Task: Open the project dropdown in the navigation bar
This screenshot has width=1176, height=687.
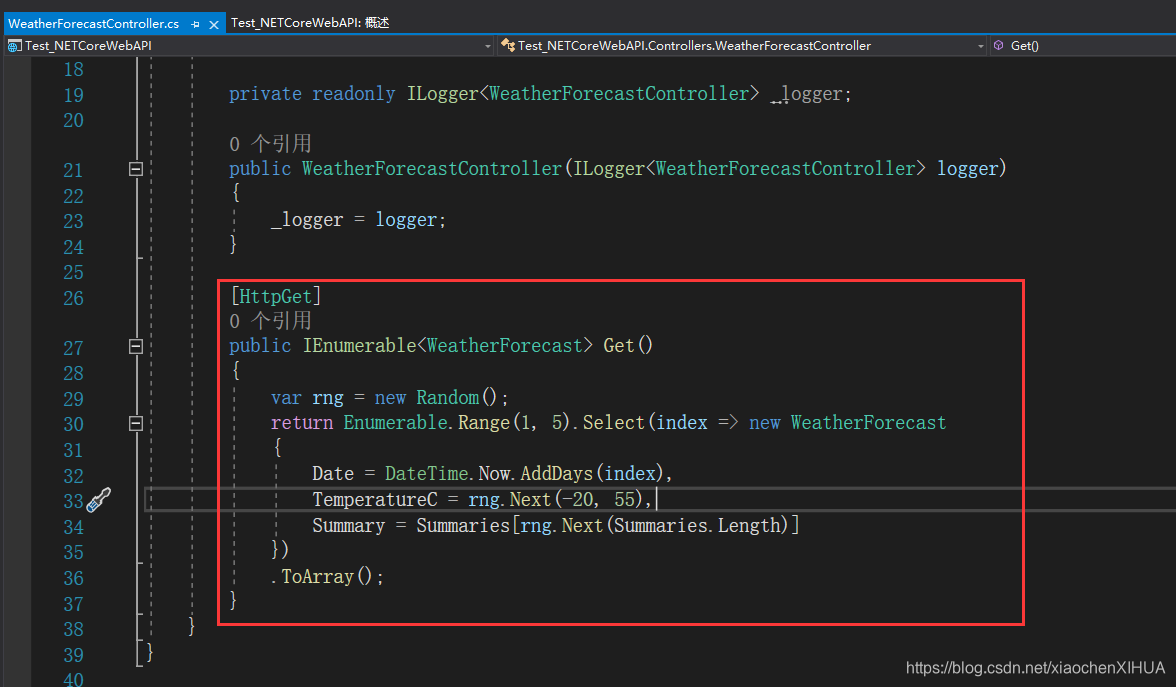Action: coord(487,45)
